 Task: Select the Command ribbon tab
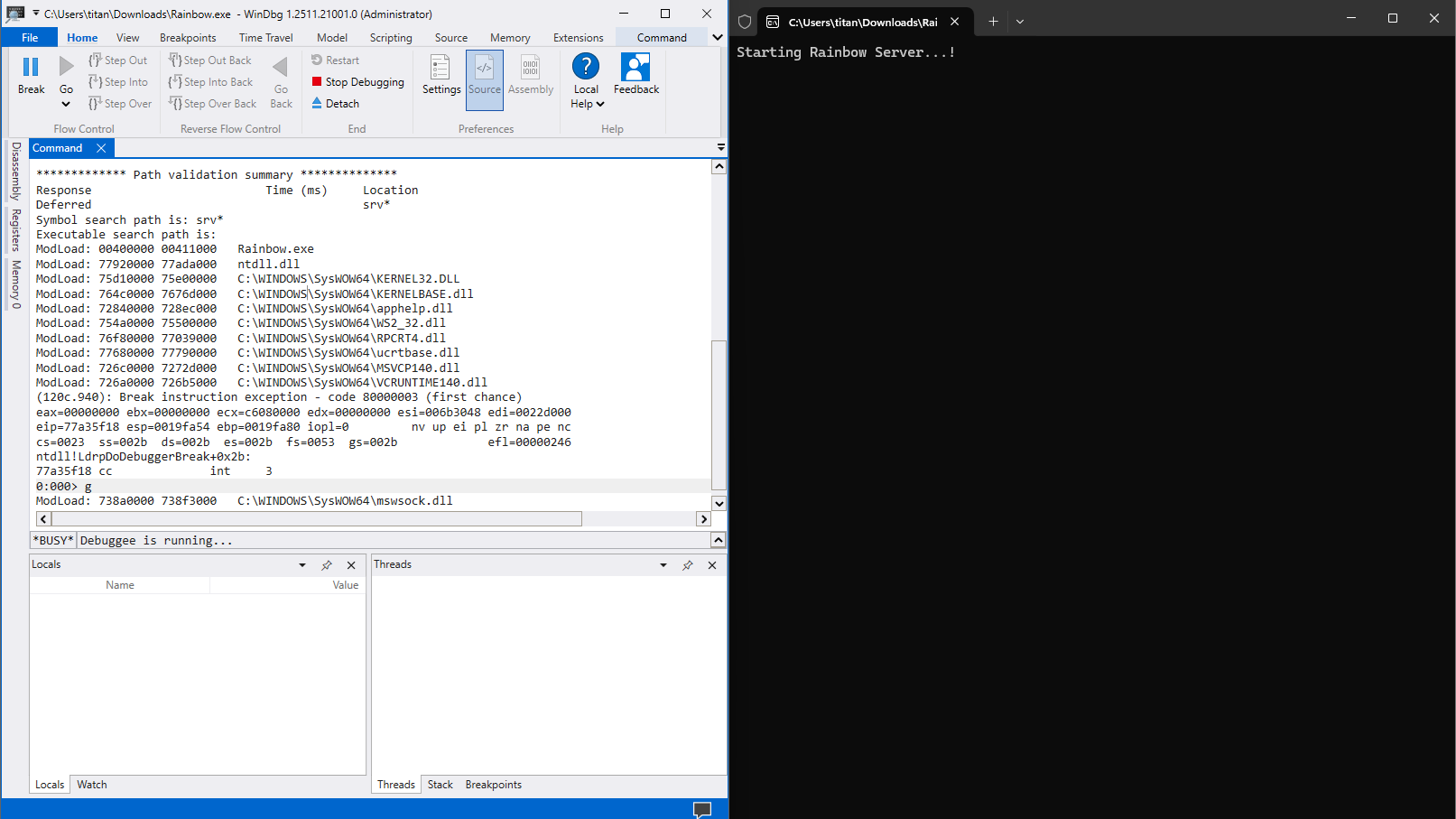662,38
